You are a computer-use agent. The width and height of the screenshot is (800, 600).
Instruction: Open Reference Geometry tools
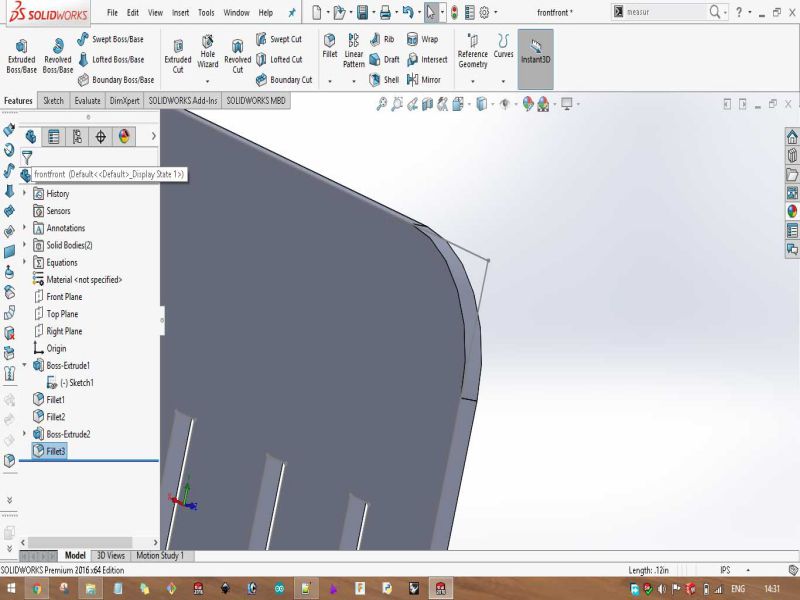472,51
